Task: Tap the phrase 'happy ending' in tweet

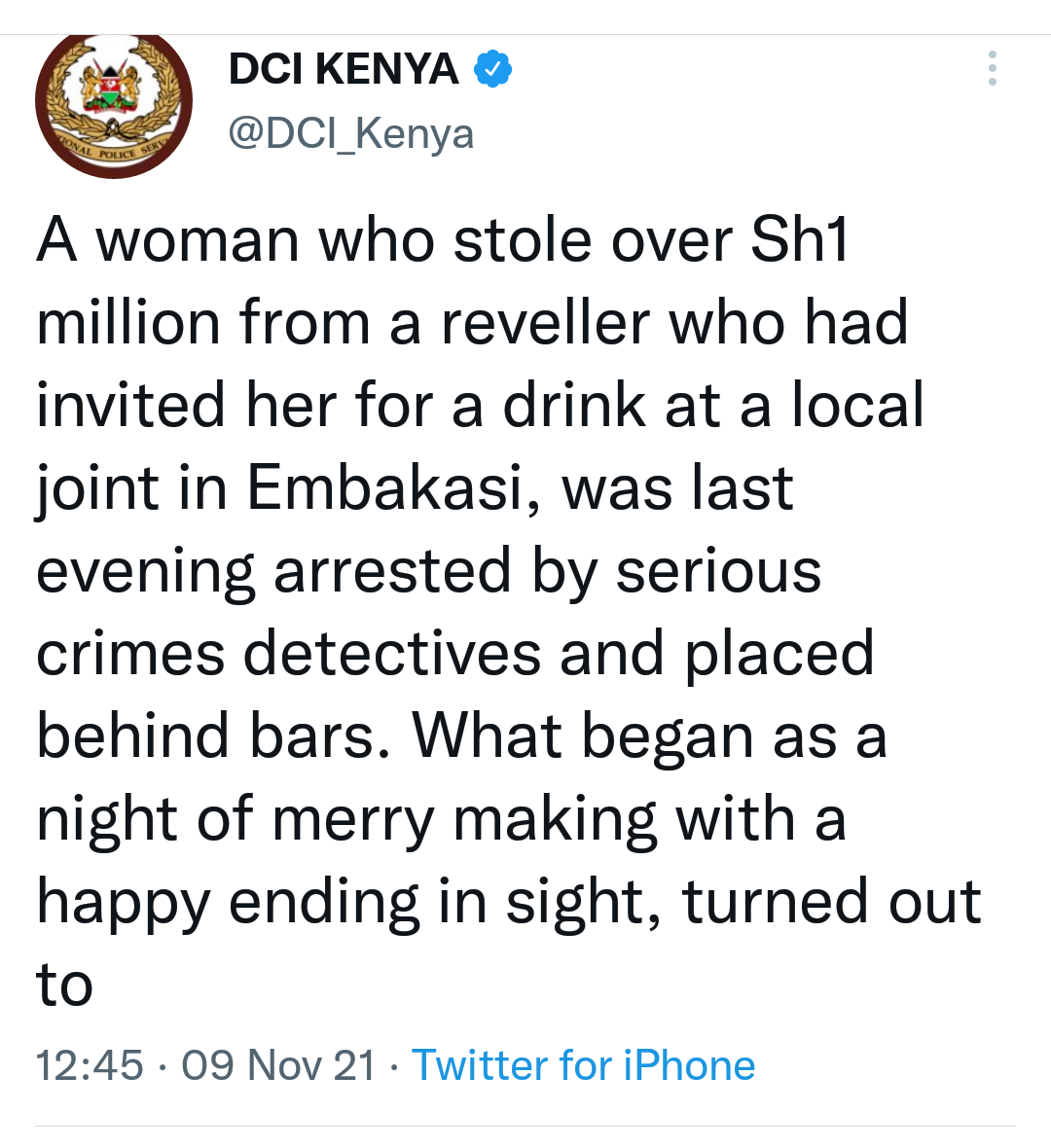Action: tap(228, 903)
